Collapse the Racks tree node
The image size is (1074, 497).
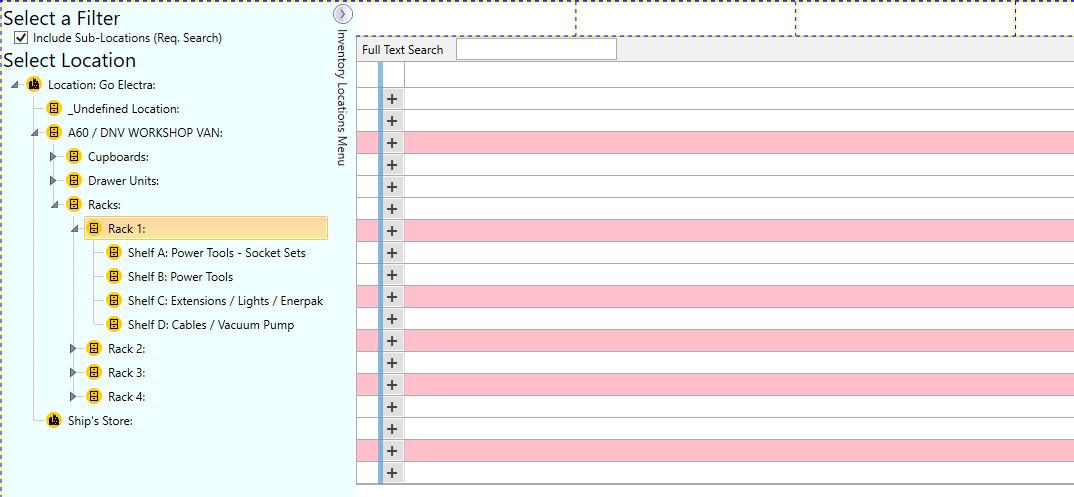point(55,205)
